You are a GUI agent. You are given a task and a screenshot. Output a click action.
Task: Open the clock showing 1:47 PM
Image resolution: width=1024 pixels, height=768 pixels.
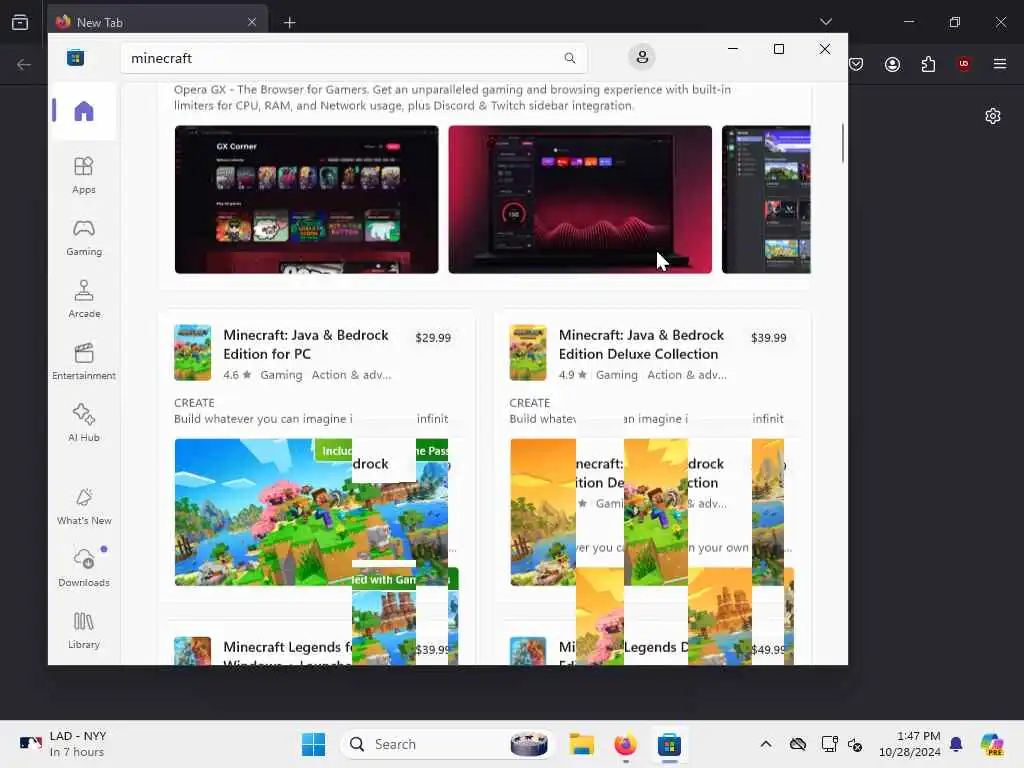click(910, 744)
